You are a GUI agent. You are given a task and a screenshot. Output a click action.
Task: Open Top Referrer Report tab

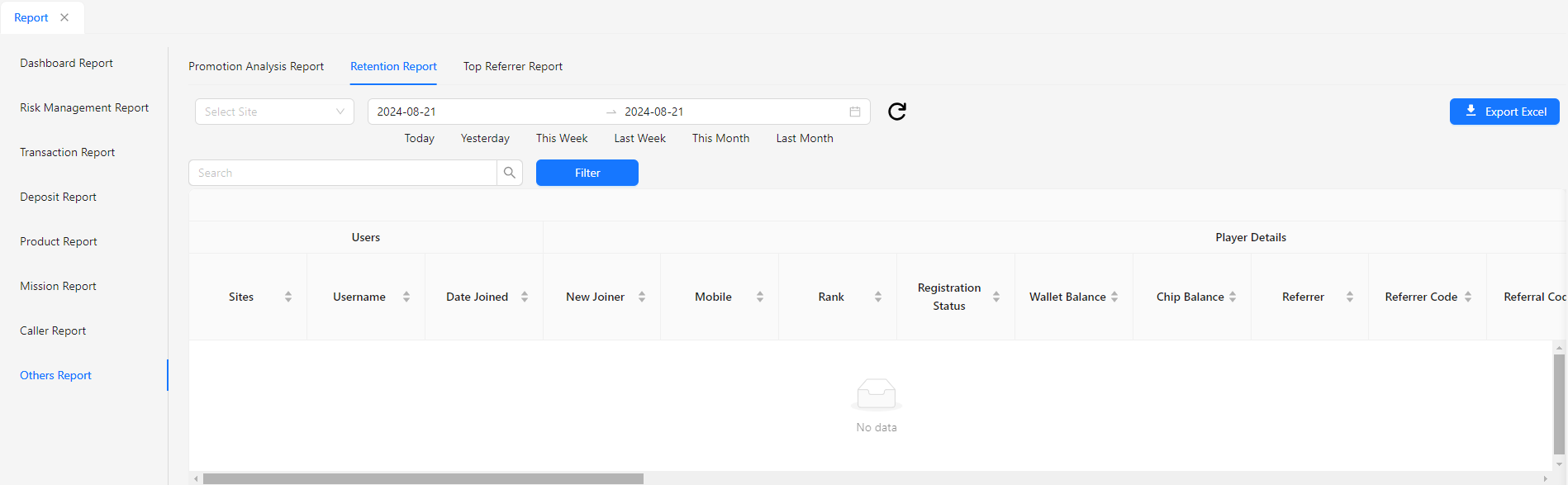pyautogui.click(x=512, y=66)
